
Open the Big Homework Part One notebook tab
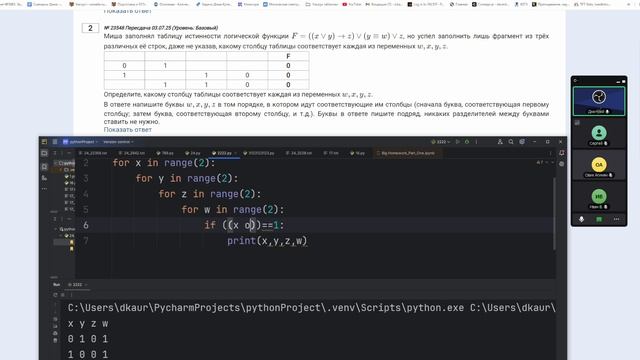click(x=406, y=153)
